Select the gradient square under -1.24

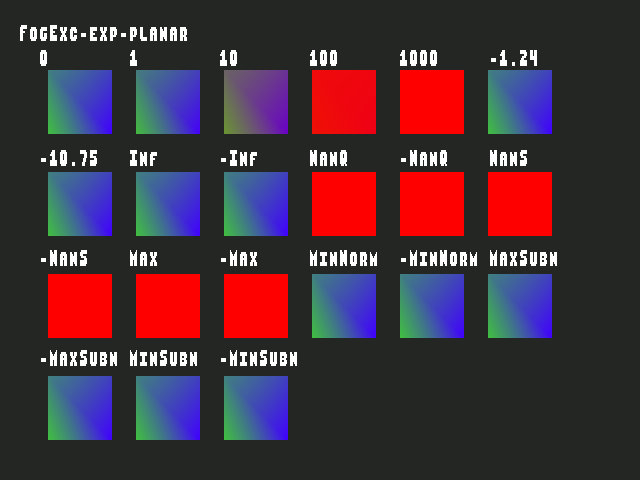[x=520, y=102]
